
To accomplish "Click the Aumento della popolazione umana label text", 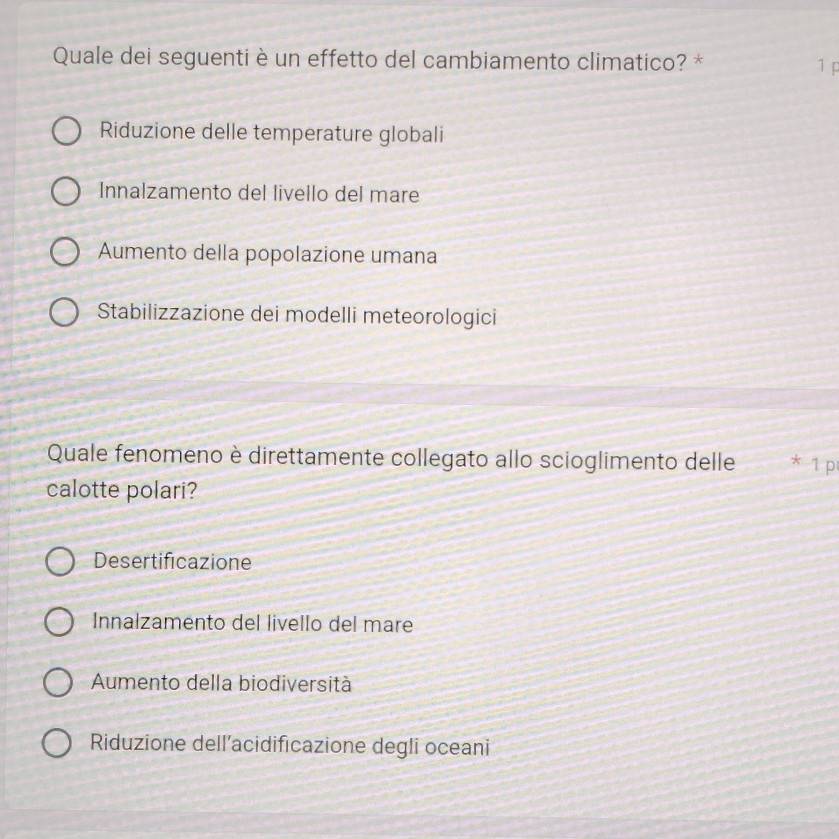I will coord(267,255).
